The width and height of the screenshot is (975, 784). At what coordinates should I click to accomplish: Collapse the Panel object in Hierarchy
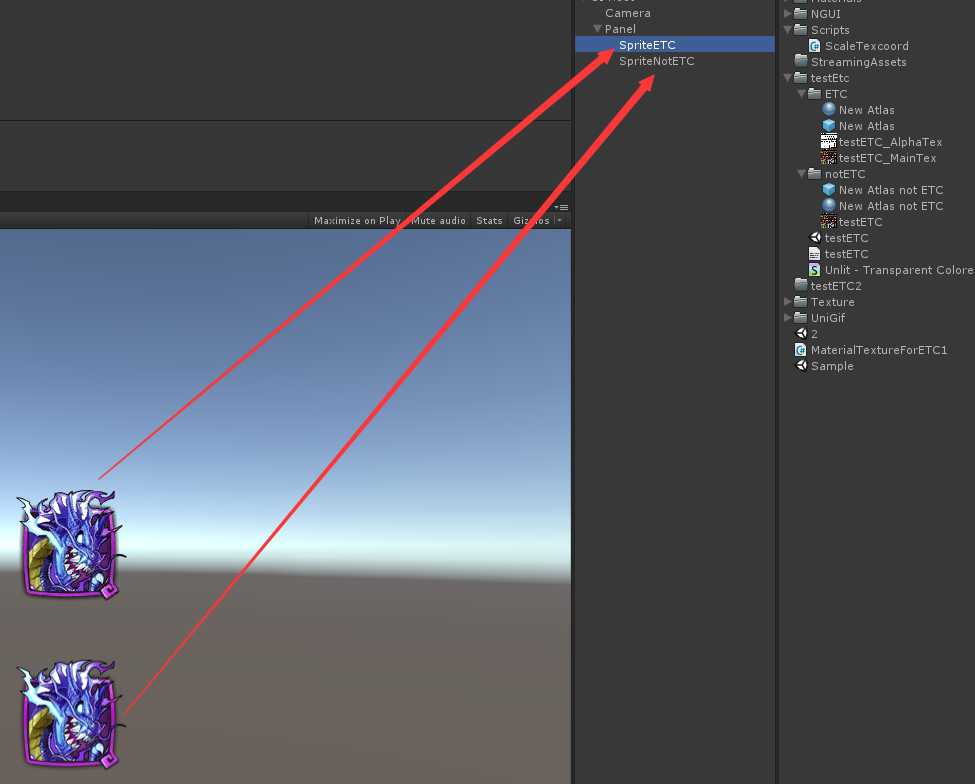(x=598, y=29)
